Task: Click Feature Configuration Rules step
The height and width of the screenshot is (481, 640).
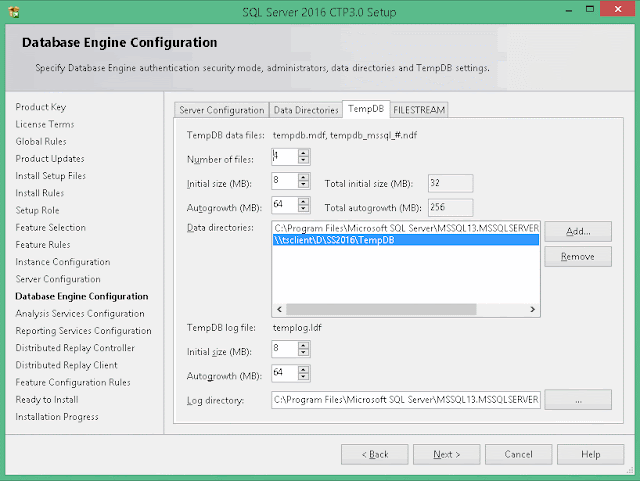Action: (x=73, y=382)
